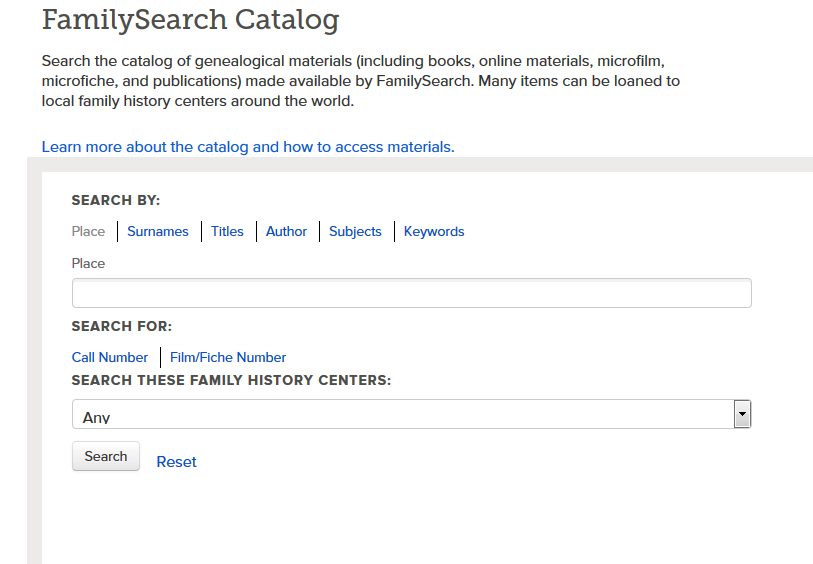813x564 pixels.
Task: Reset the catalog search form
Action: (176, 462)
